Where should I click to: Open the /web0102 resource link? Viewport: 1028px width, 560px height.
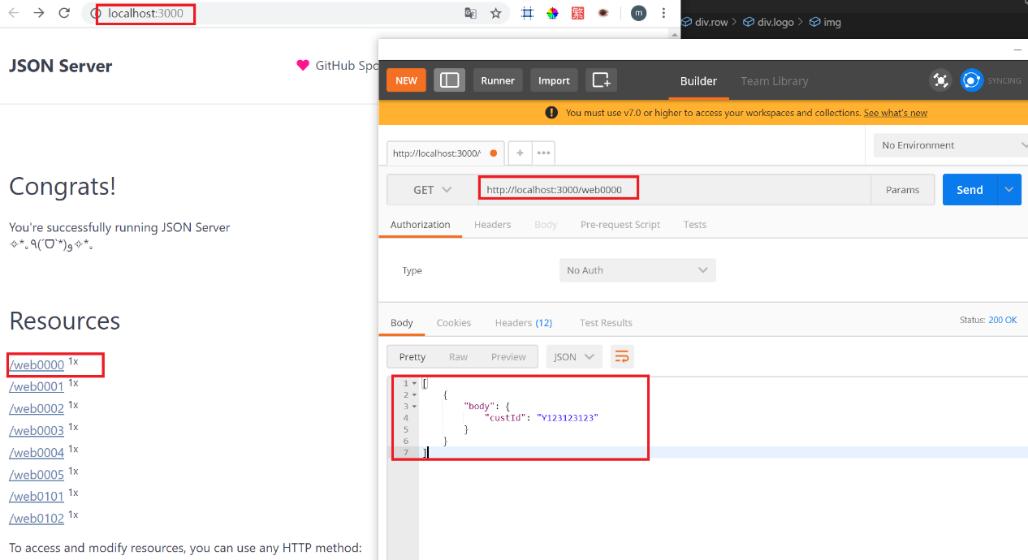tap(37, 518)
